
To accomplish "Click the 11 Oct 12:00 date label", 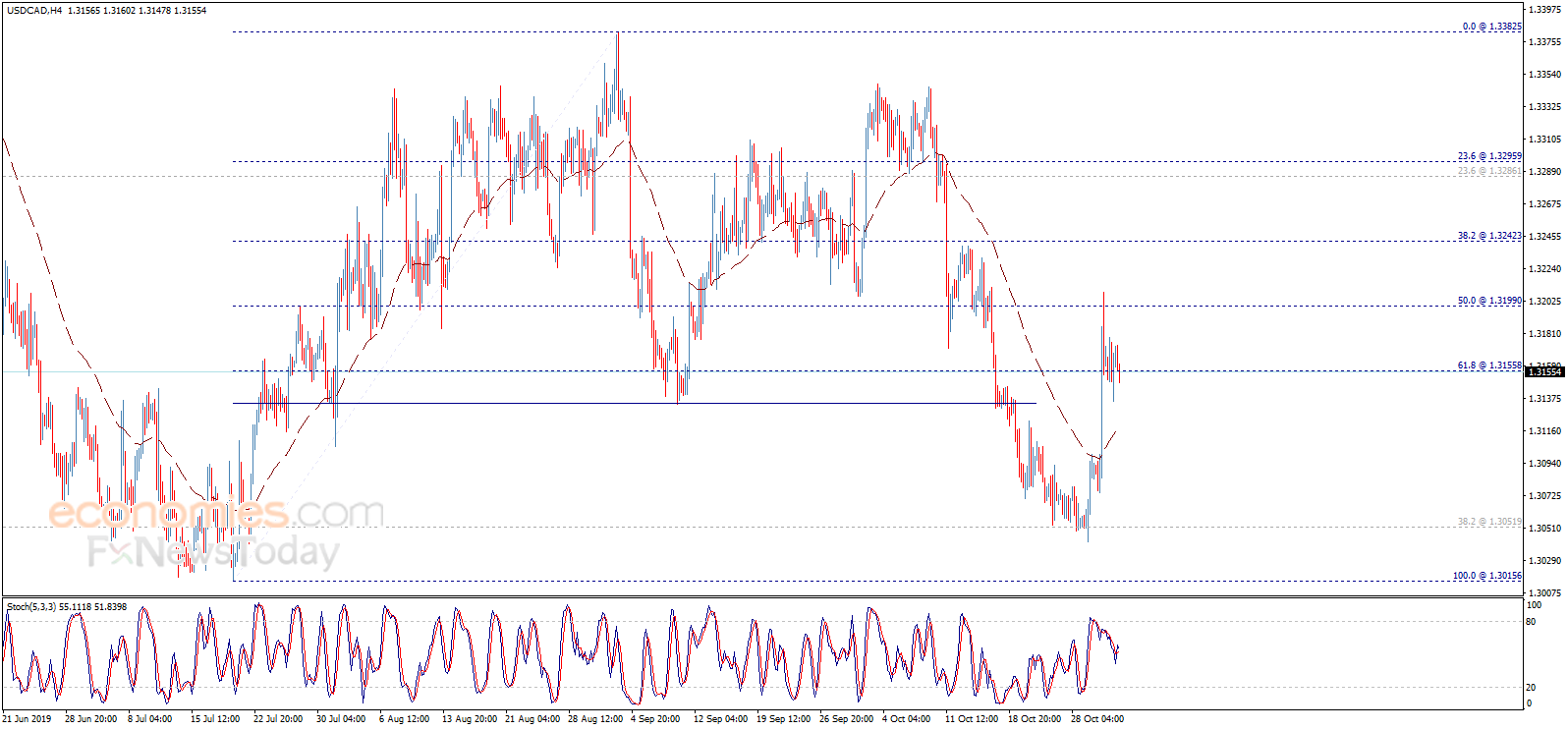I will coord(972,719).
